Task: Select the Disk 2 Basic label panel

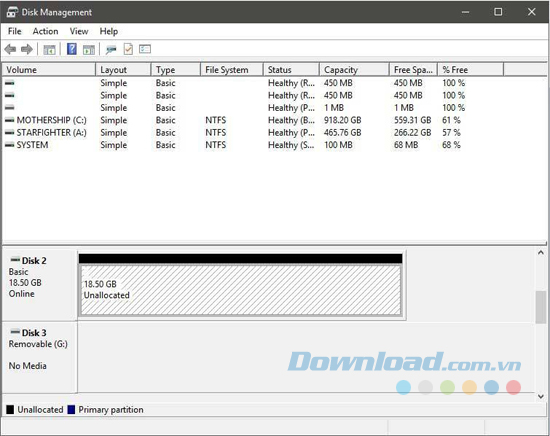Action: pos(39,284)
